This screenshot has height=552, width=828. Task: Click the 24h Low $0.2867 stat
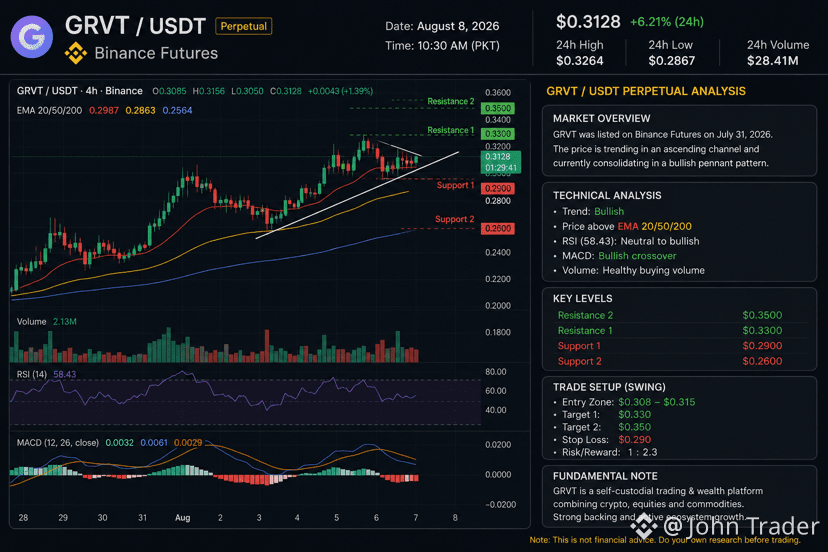pyautogui.click(x=671, y=53)
